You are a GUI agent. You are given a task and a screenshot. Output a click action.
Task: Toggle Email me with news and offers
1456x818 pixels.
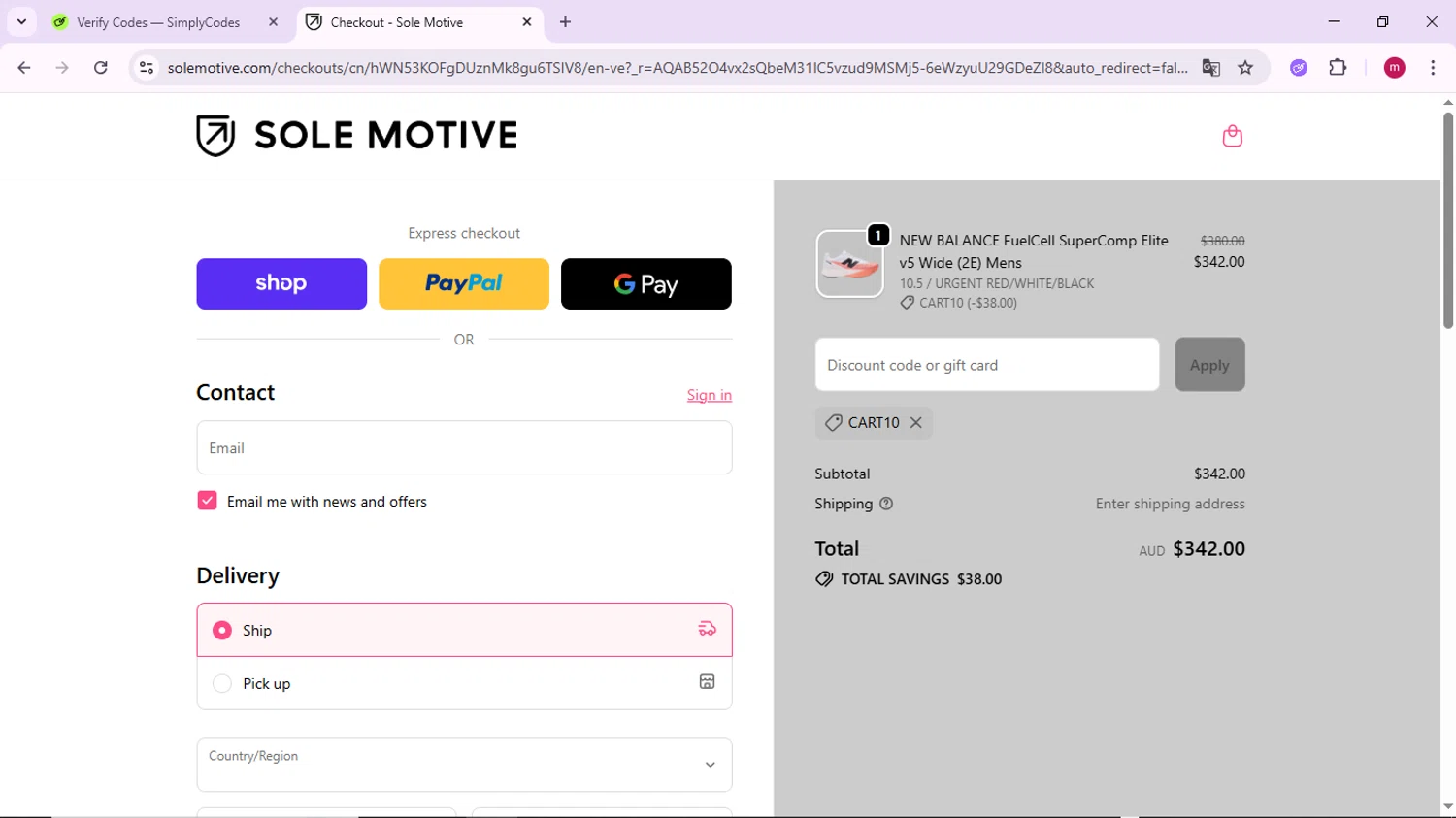click(207, 501)
